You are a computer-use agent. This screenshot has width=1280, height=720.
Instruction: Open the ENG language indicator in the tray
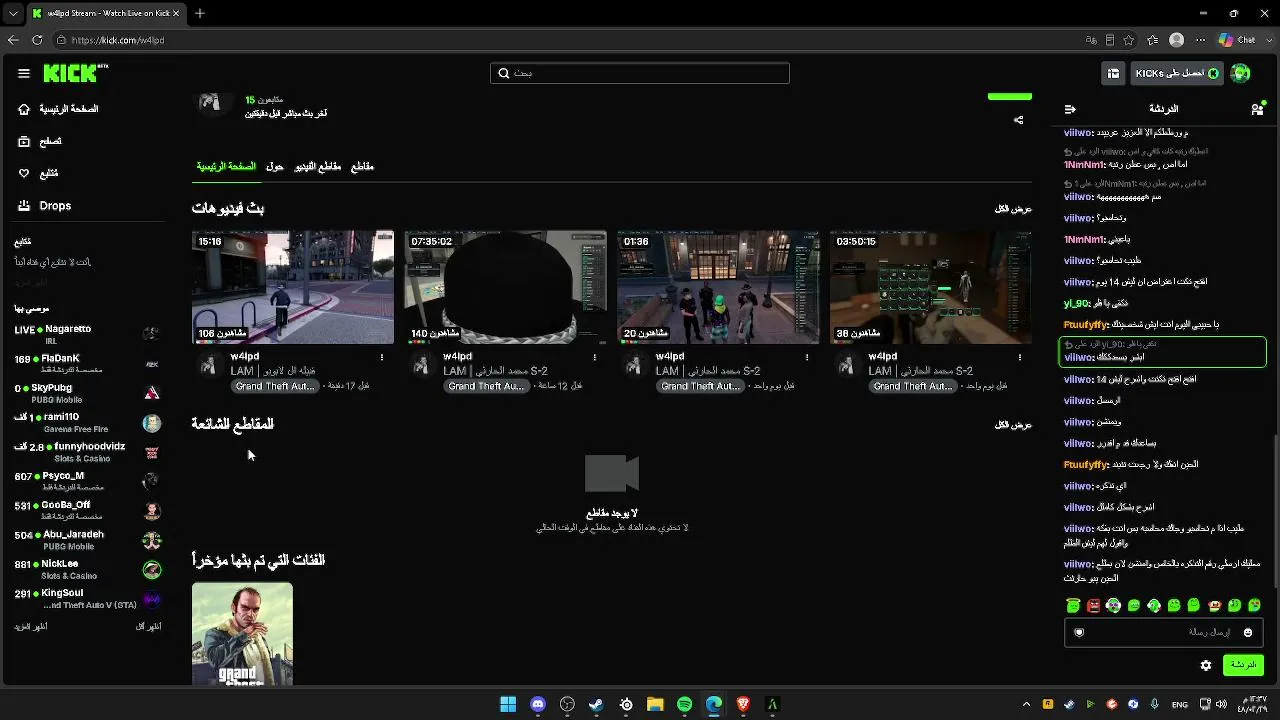click(1180, 704)
